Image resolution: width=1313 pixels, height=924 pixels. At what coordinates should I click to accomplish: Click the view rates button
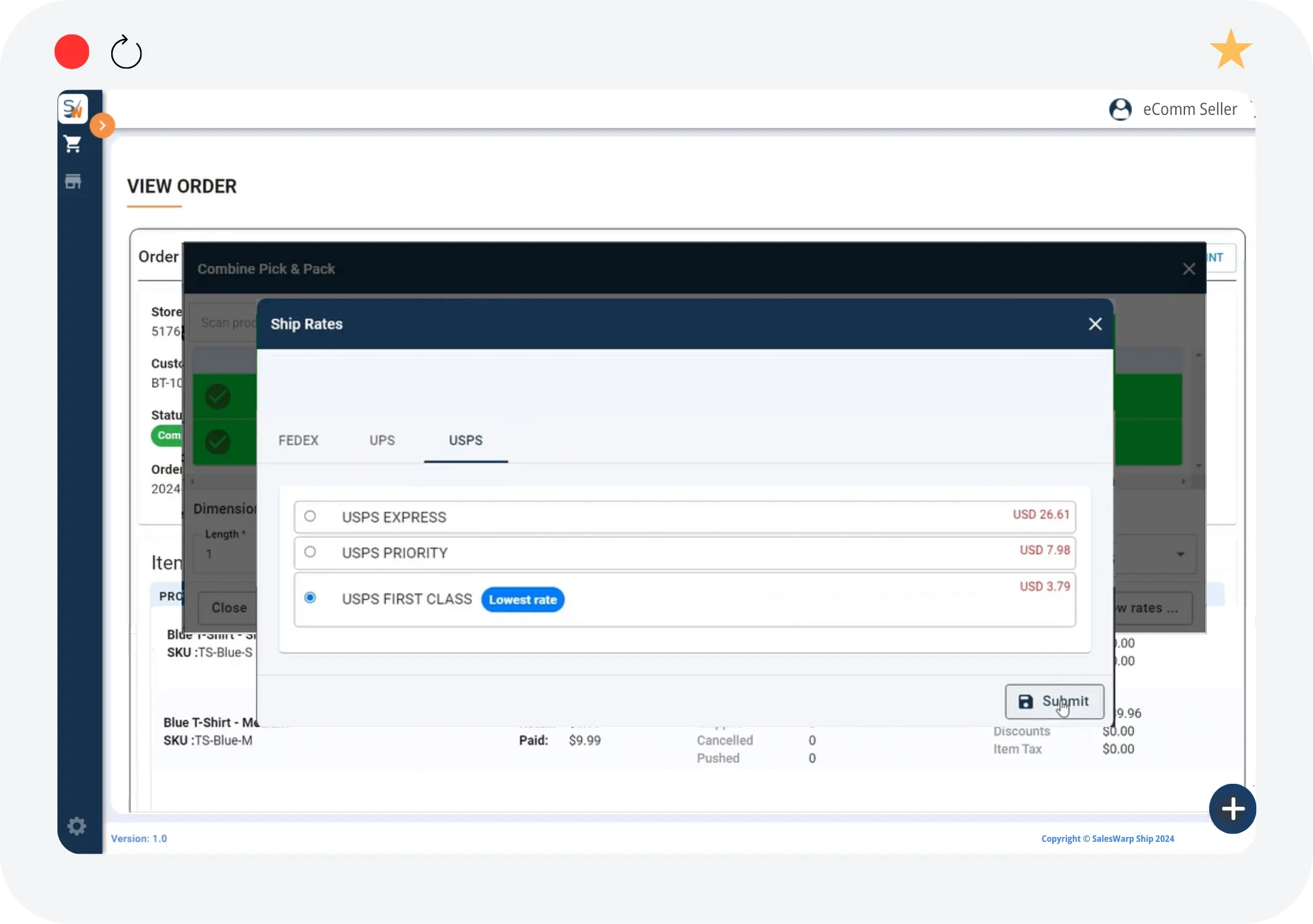click(x=1153, y=608)
